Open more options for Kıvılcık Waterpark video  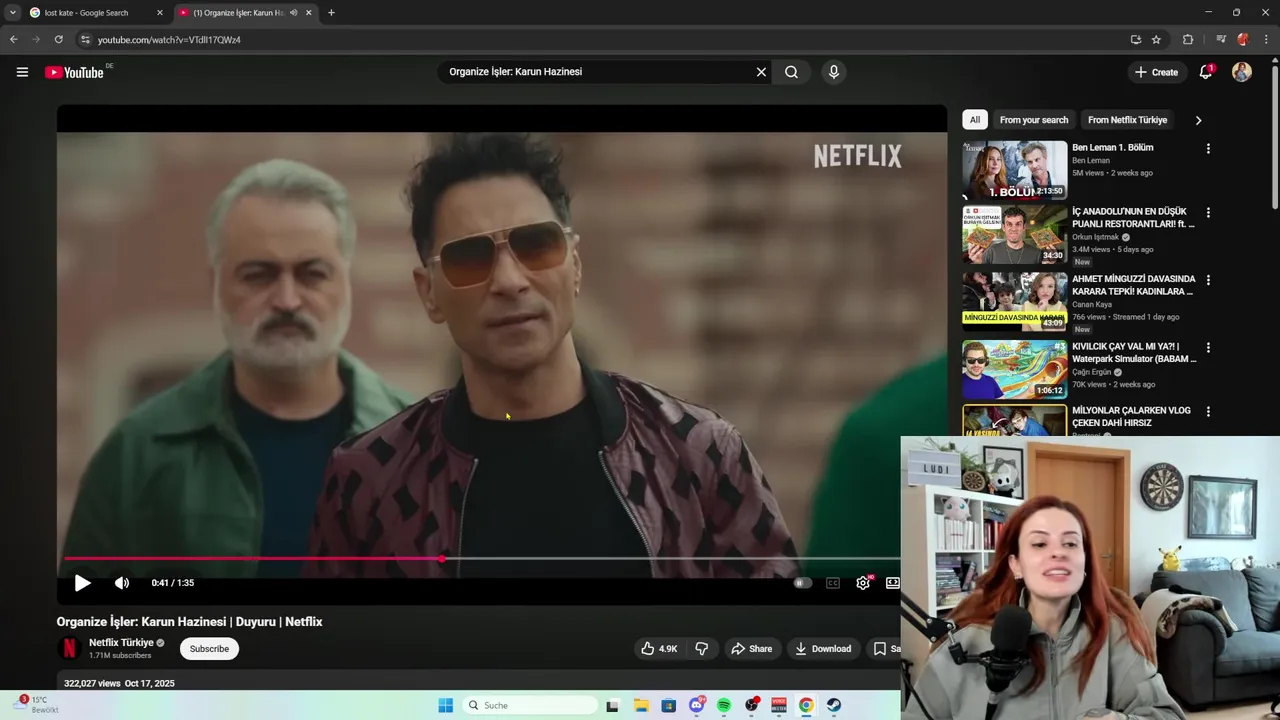1208,347
